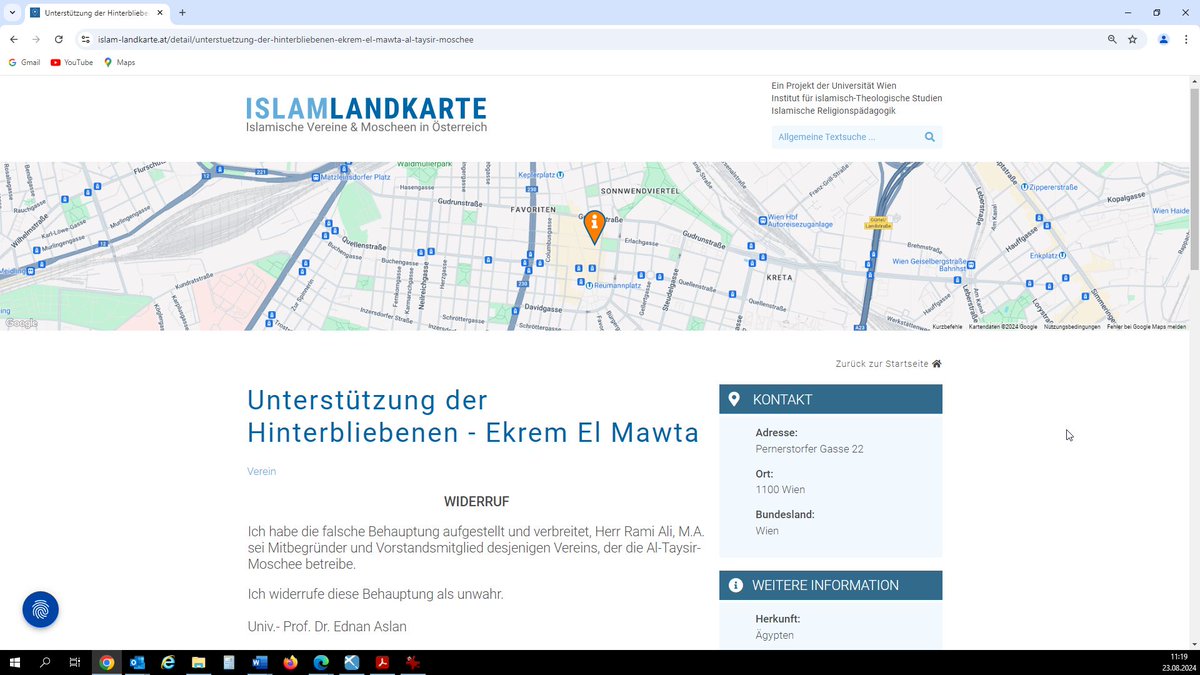Click Kurzbefehle on the map footer

click(x=947, y=327)
